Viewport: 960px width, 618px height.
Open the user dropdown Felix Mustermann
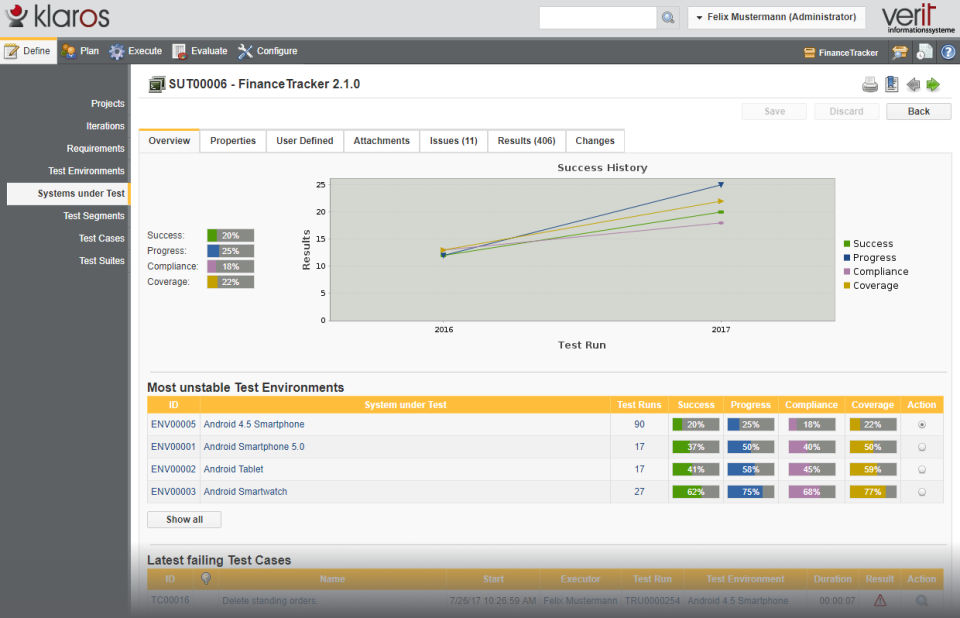coord(776,17)
